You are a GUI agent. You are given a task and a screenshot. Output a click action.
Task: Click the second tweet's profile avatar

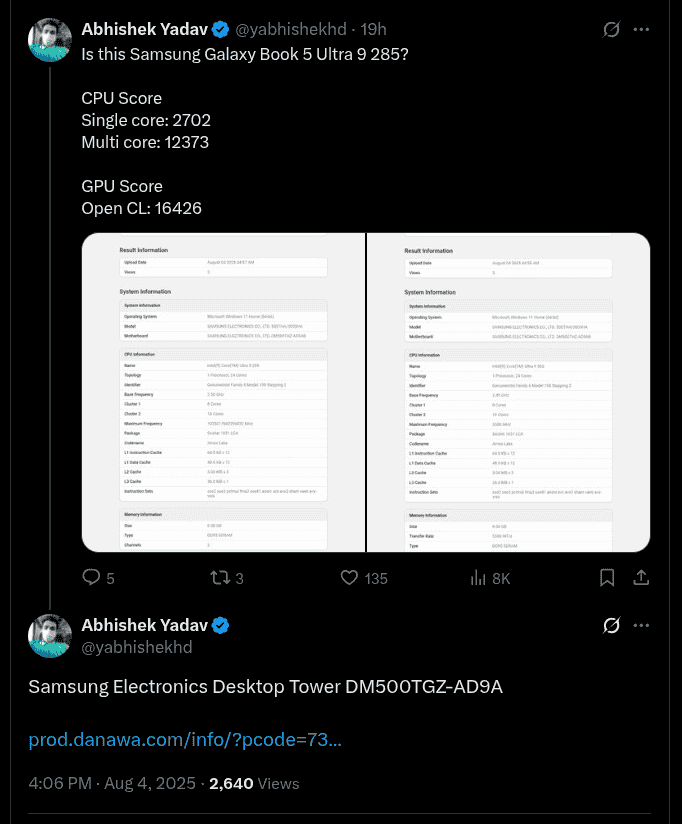50,636
